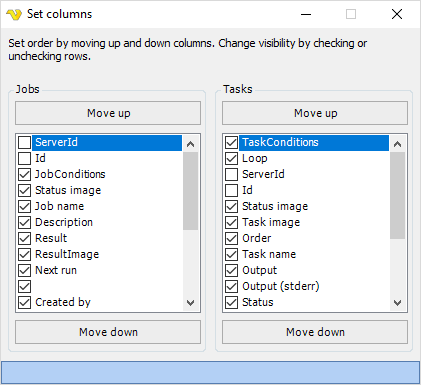Uncheck Result checkbox in Jobs list
The height and width of the screenshot is (385, 421).
coord(24,238)
